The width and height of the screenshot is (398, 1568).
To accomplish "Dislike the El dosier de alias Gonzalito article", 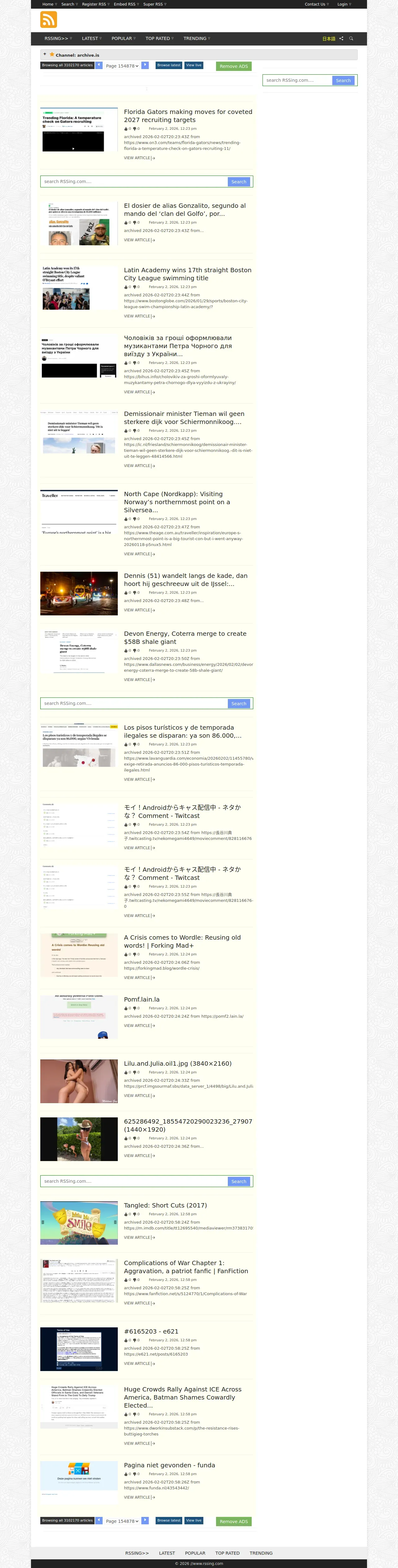I will [135, 223].
